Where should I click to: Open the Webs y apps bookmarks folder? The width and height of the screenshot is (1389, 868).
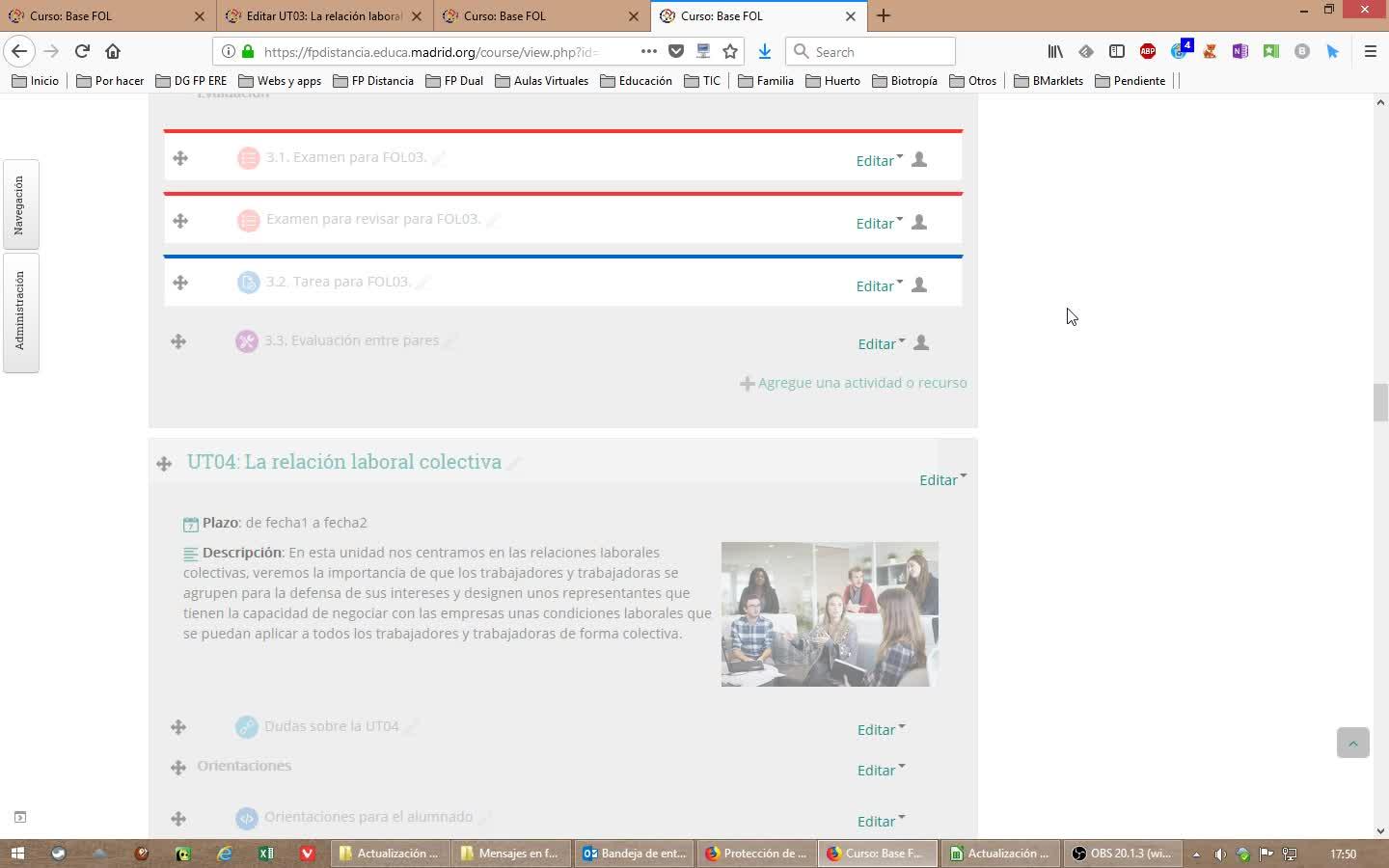(280, 80)
